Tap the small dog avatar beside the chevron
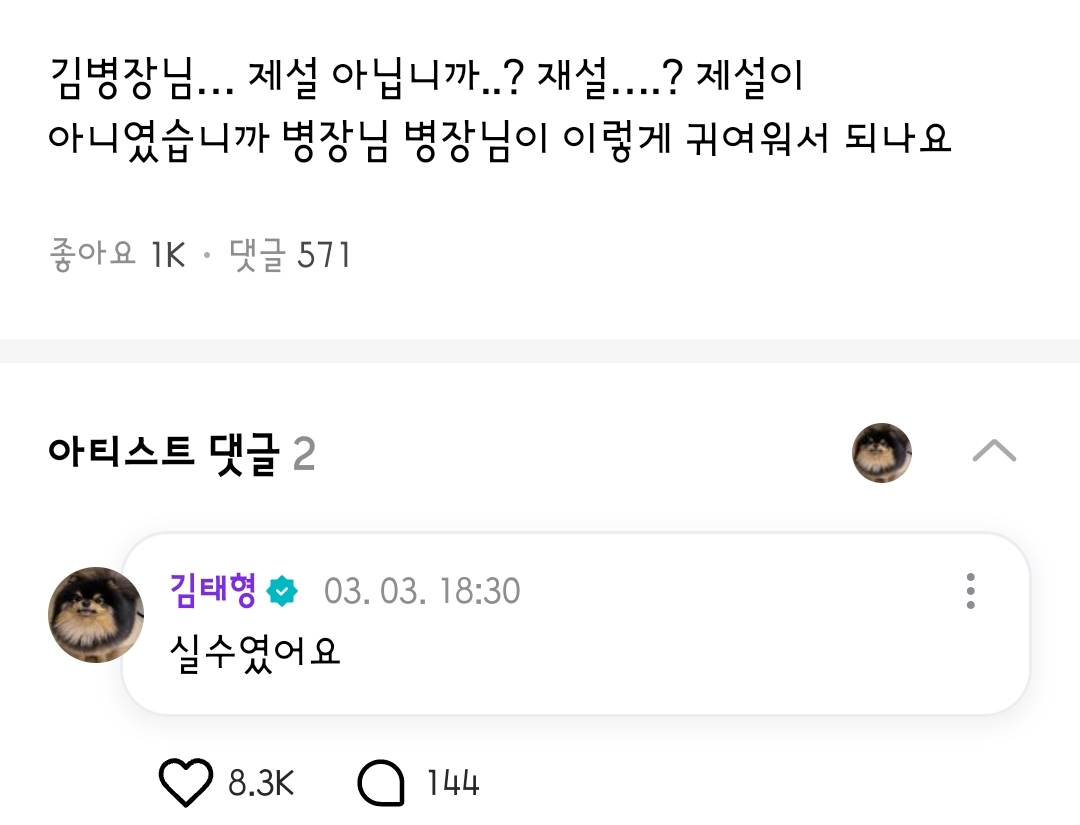This screenshot has width=1080, height=825. point(882,453)
